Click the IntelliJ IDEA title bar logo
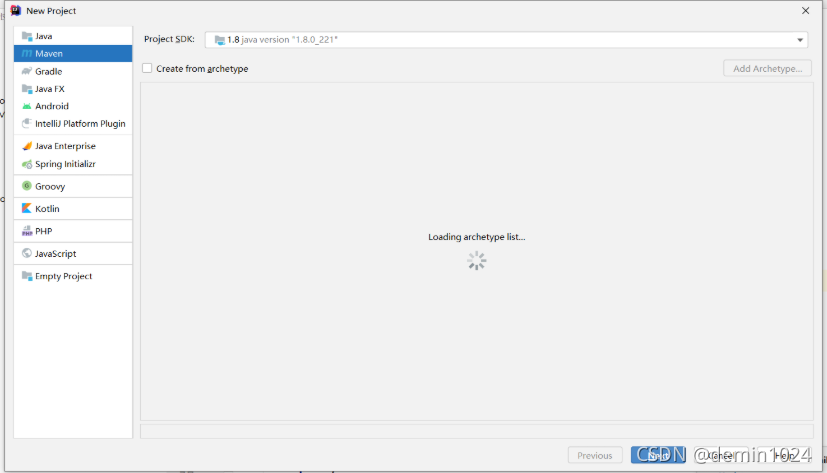This screenshot has height=473, width=827. click(x=16, y=11)
